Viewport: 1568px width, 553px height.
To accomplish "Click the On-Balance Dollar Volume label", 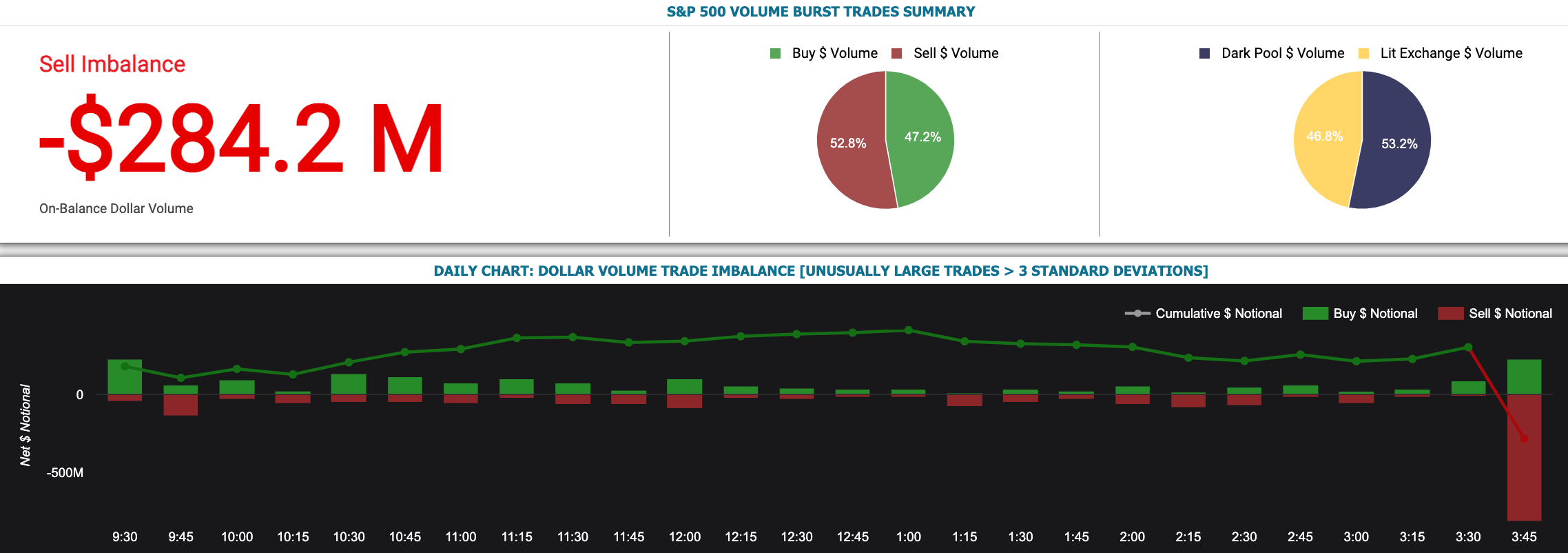I will coord(116,208).
